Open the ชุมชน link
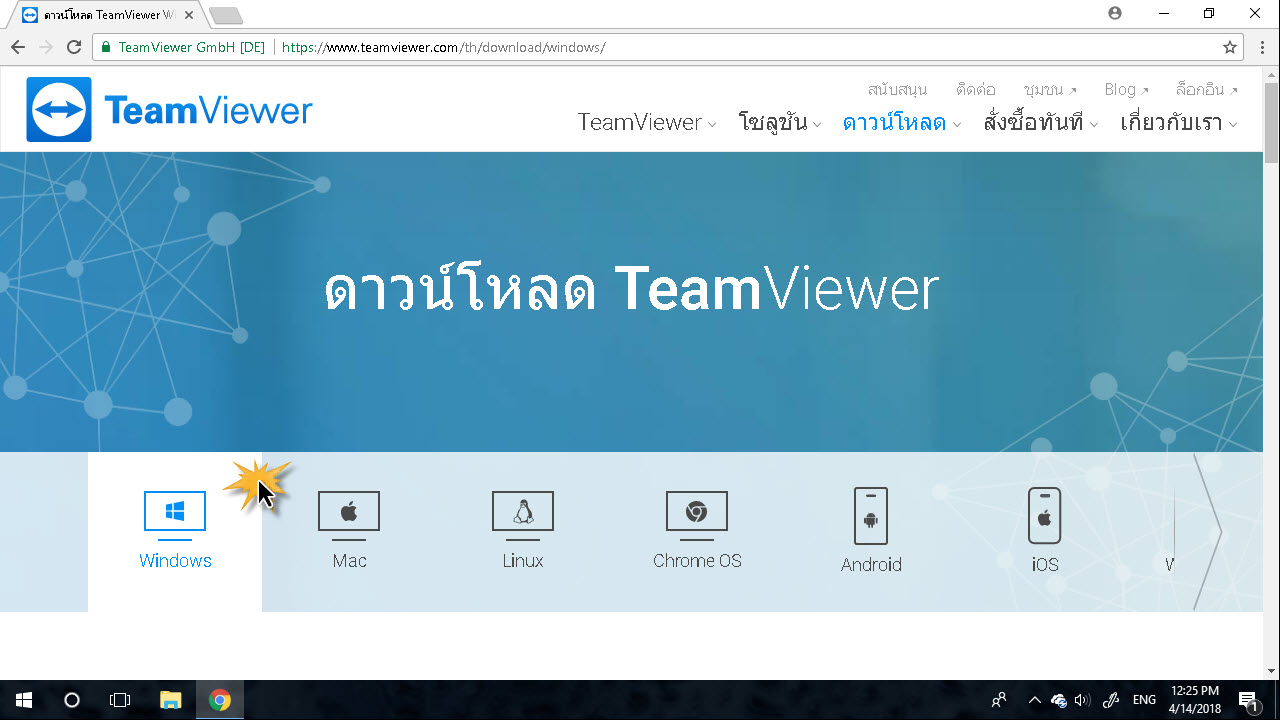The width and height of the screenshot is (1280, 720). tap(1050, 89)
